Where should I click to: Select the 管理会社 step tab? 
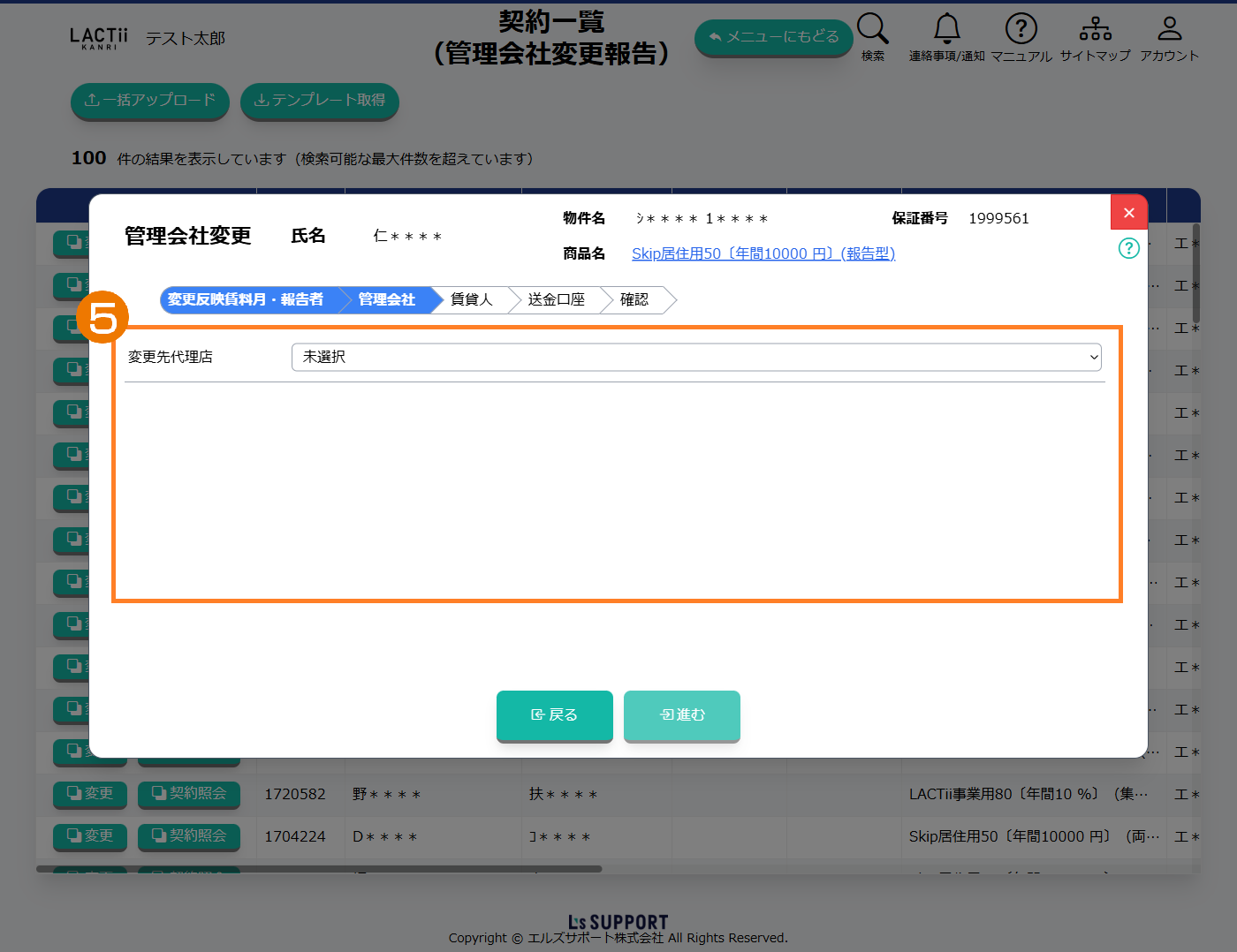click(x=387, y=300)
